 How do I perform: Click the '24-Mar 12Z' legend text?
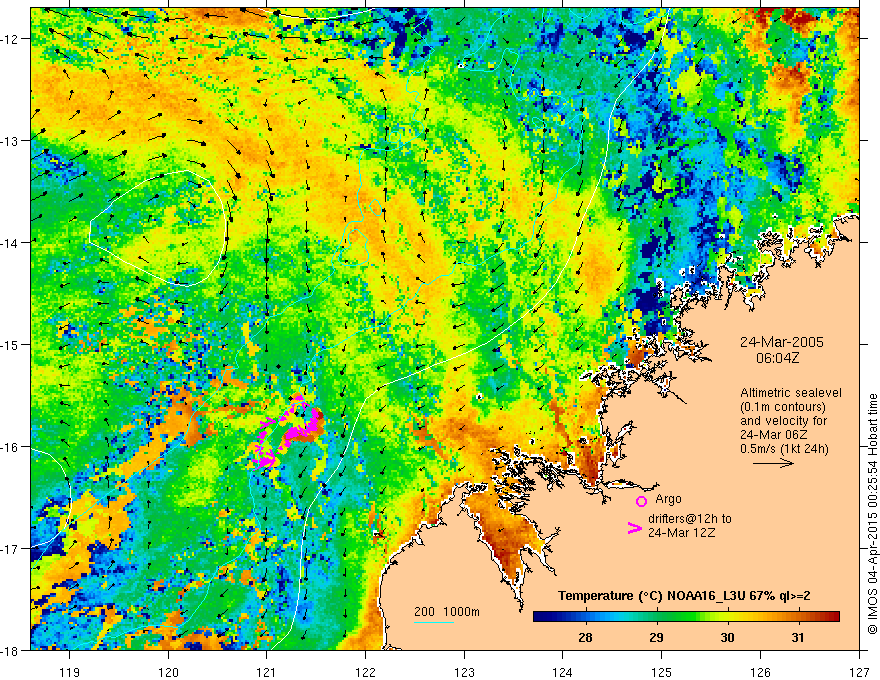tap(681, 533)
